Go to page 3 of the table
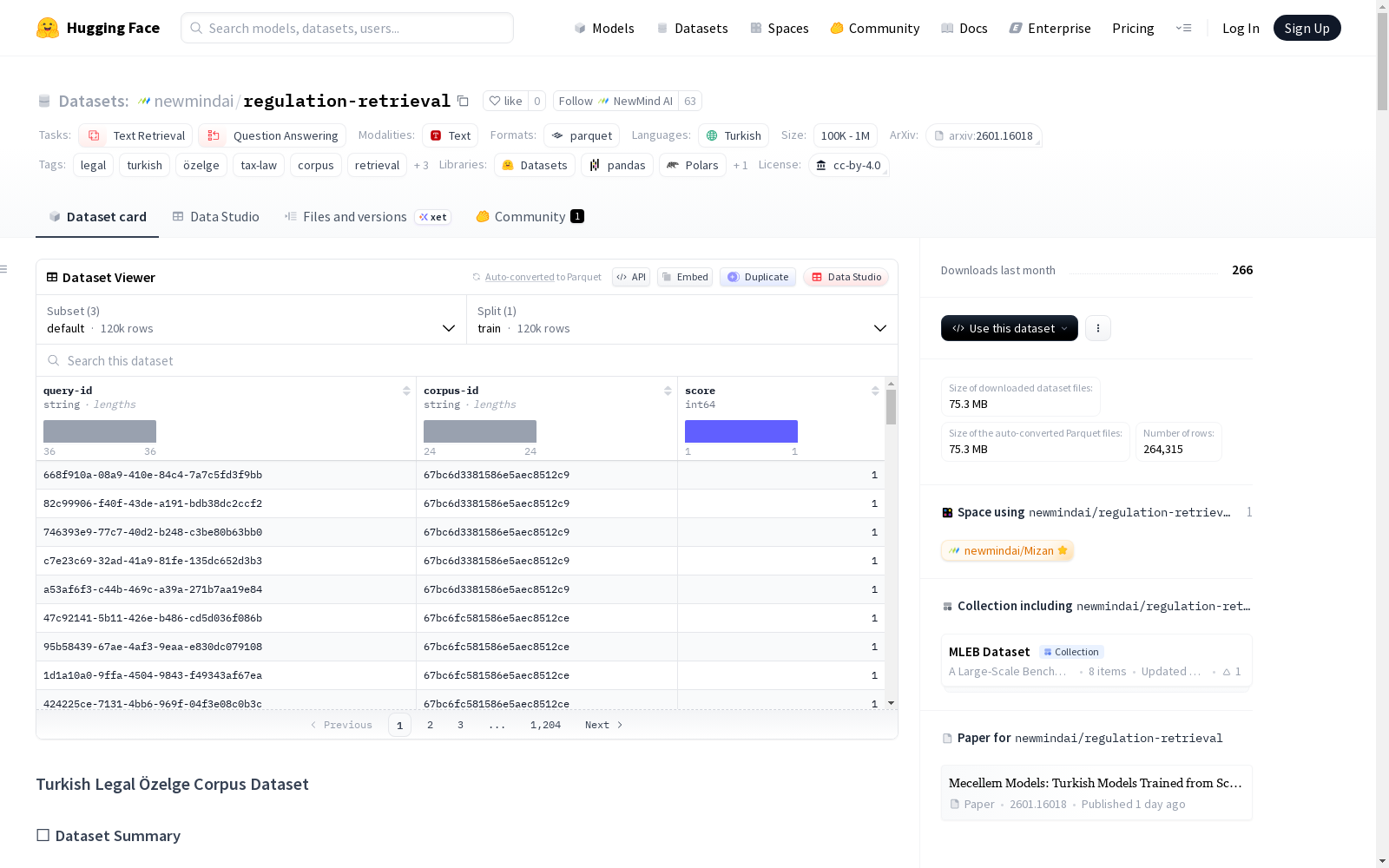The width and height of the screenshot is (1389, 868). (x=460, y=725)
